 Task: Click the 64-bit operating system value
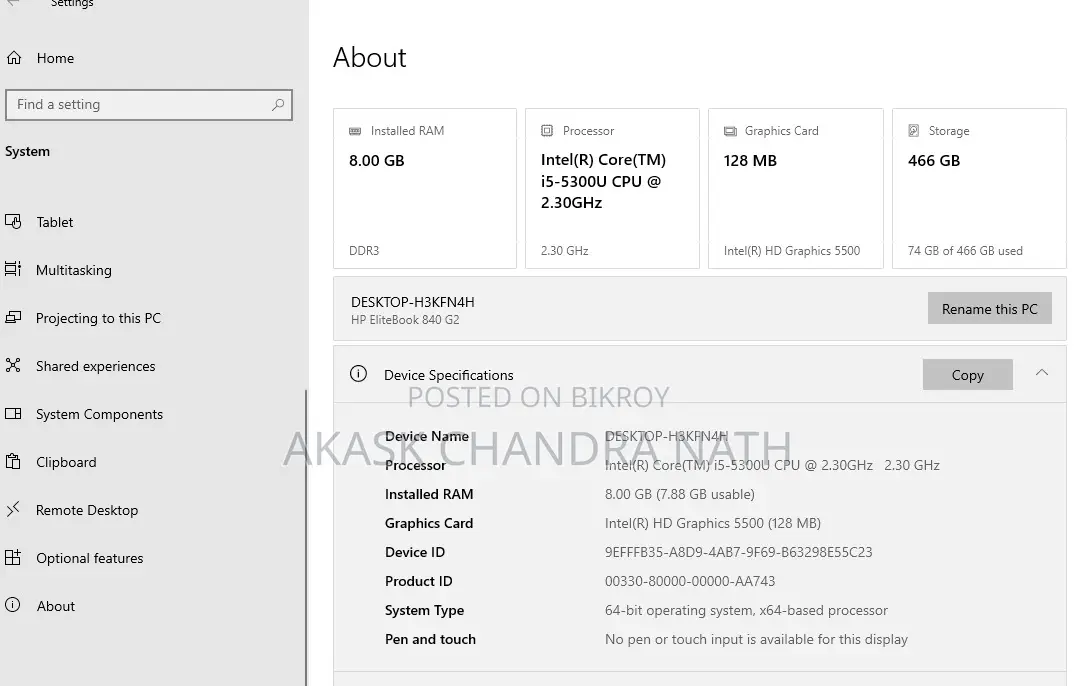tap(746, 610)
